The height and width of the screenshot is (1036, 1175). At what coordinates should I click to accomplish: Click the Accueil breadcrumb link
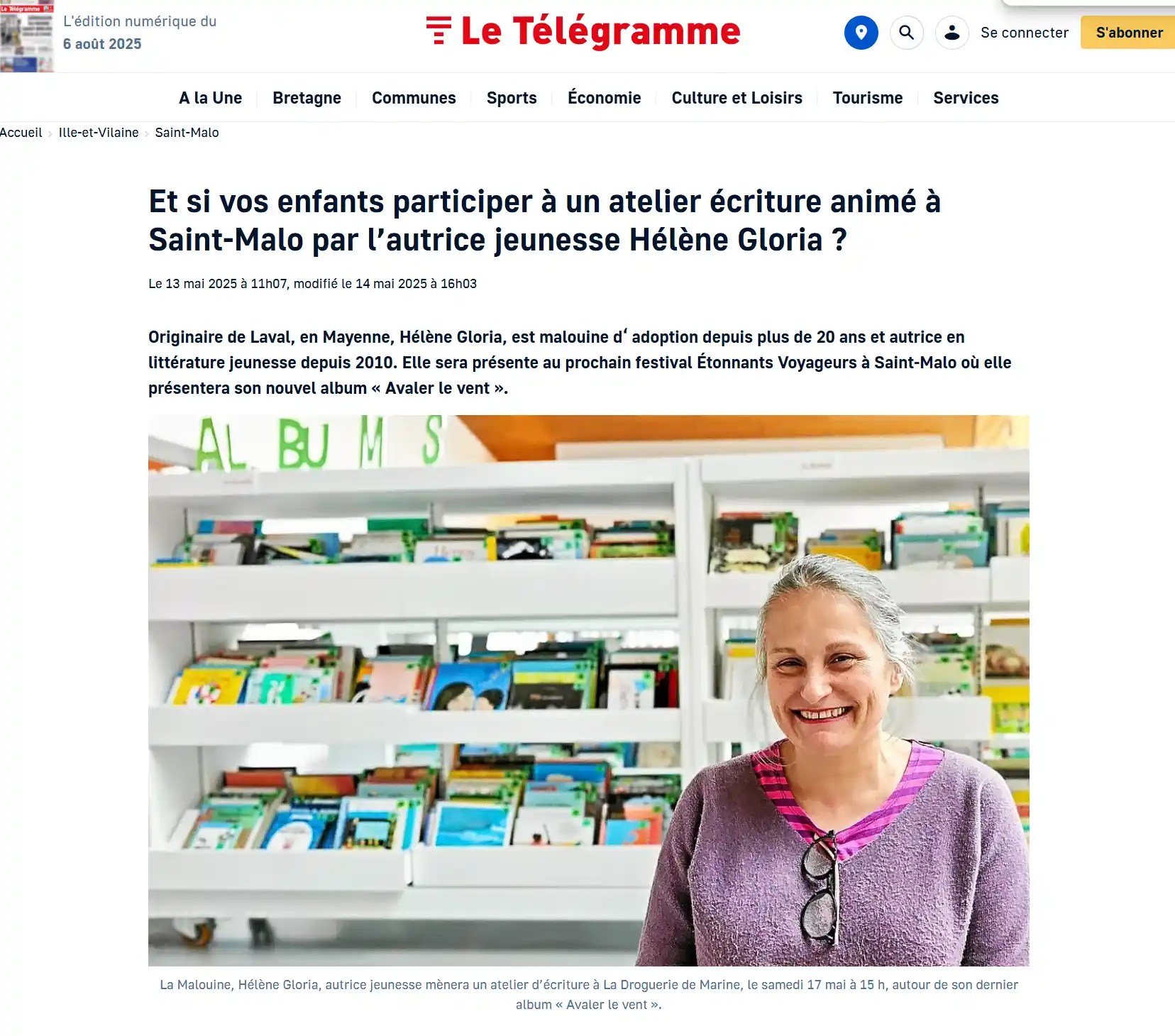(21, 133)
